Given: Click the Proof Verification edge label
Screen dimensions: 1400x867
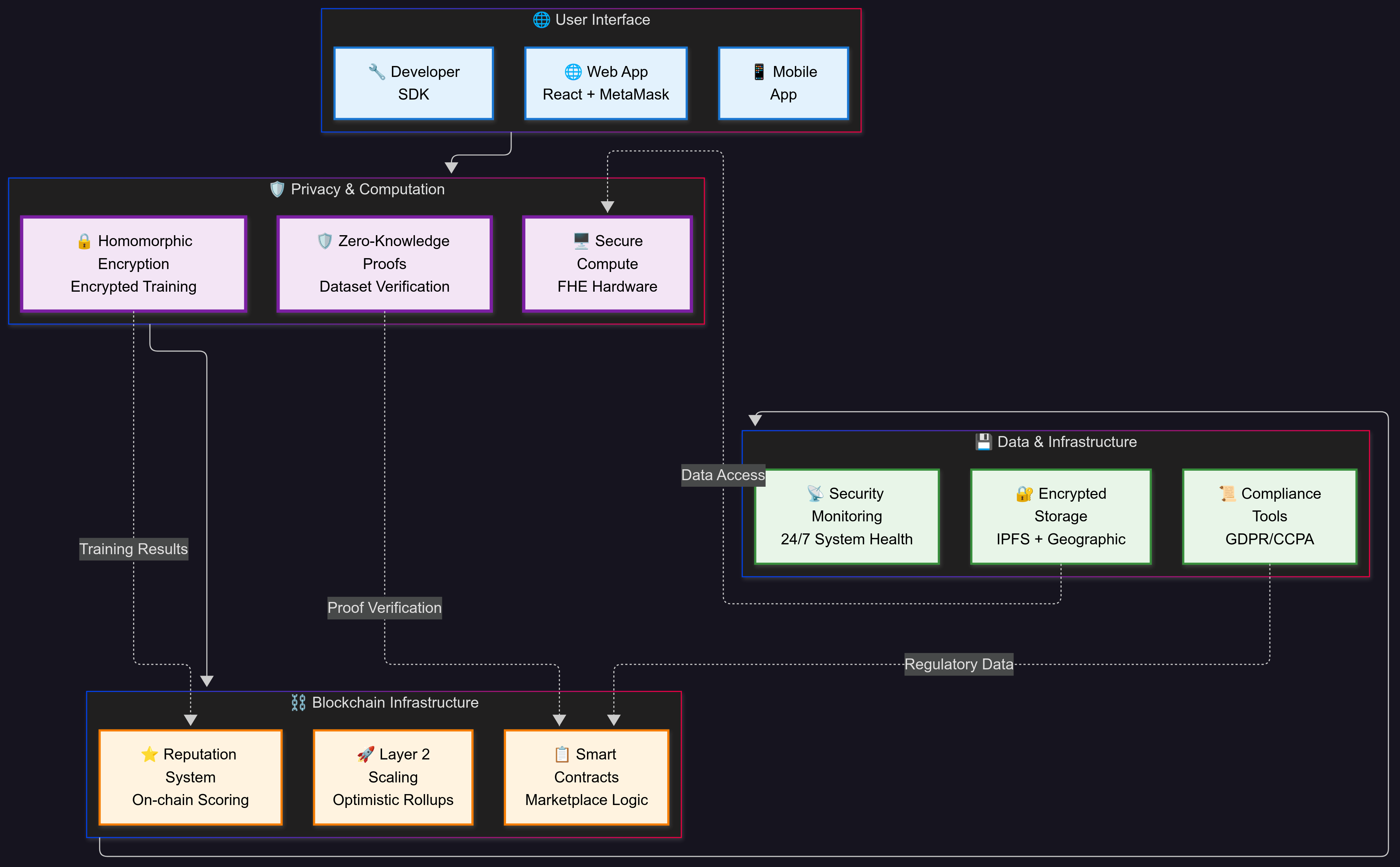Looking at the screenshot, I should click(x=384, y=607).
